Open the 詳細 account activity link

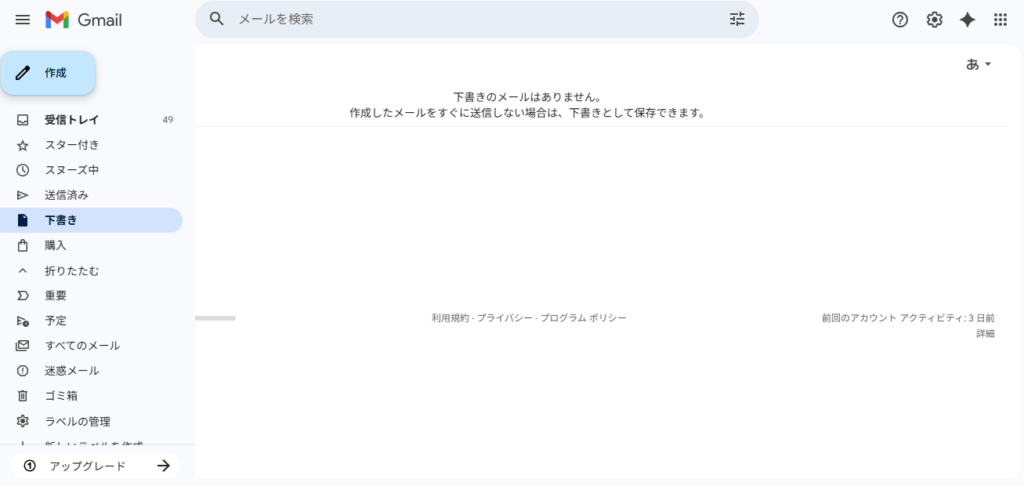click(985, 333)
